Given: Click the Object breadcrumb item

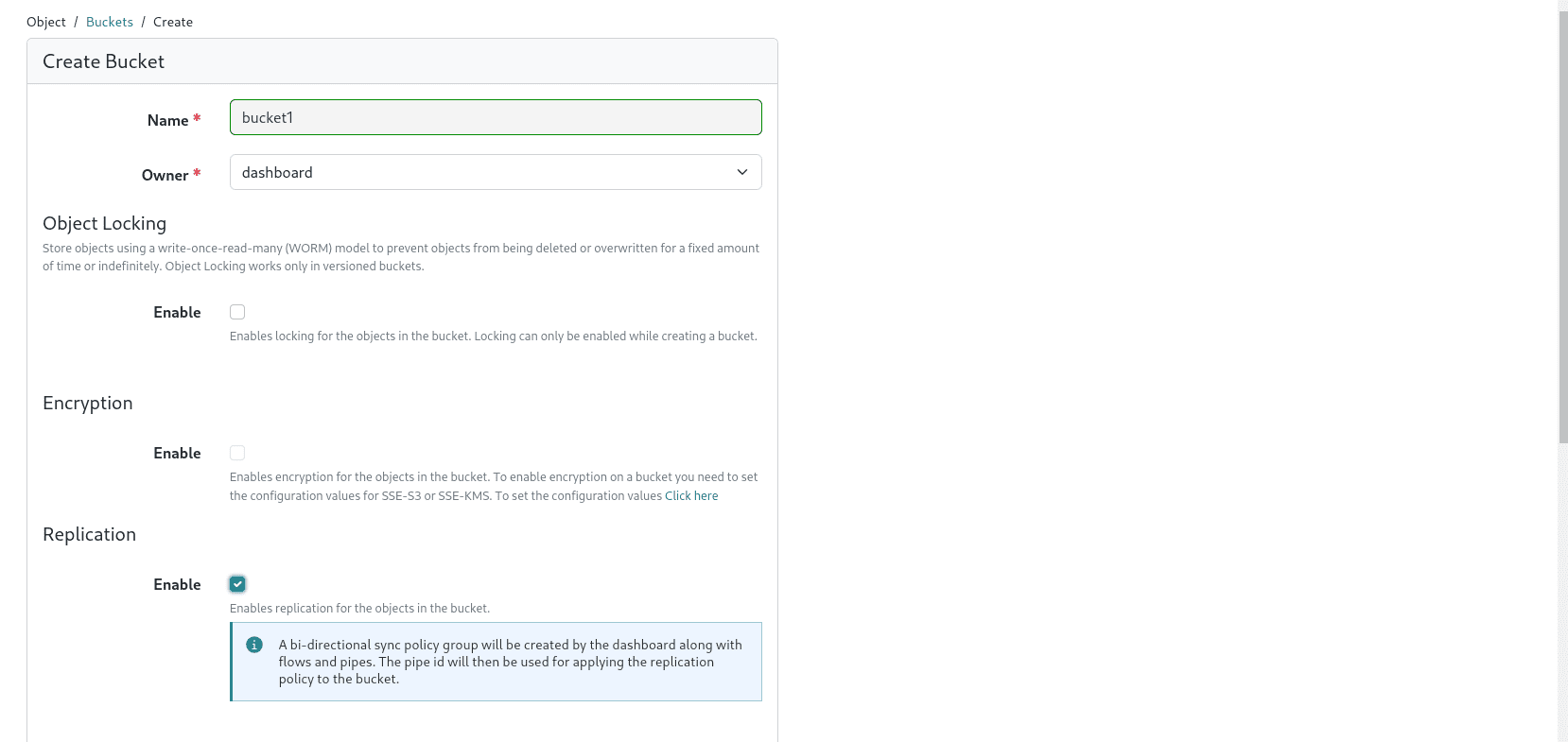Looking at the screenshot, I should (46, 22).
